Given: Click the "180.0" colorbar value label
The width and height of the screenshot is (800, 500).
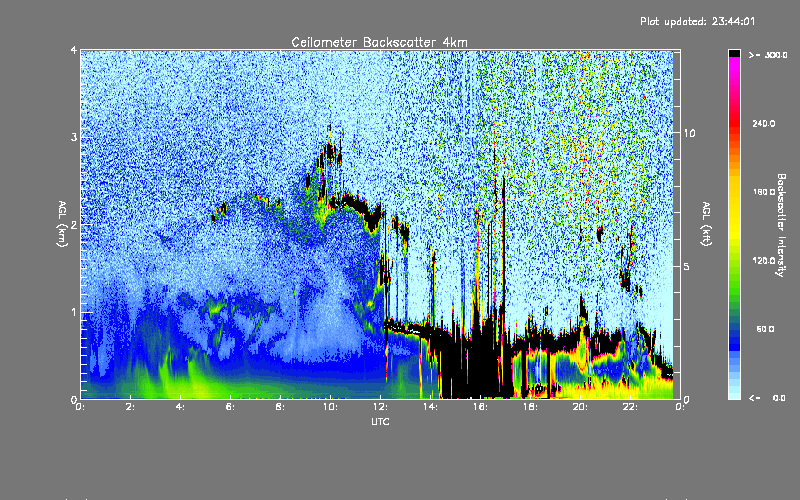Looking at the screenshot, I should [x=764, y=192].
